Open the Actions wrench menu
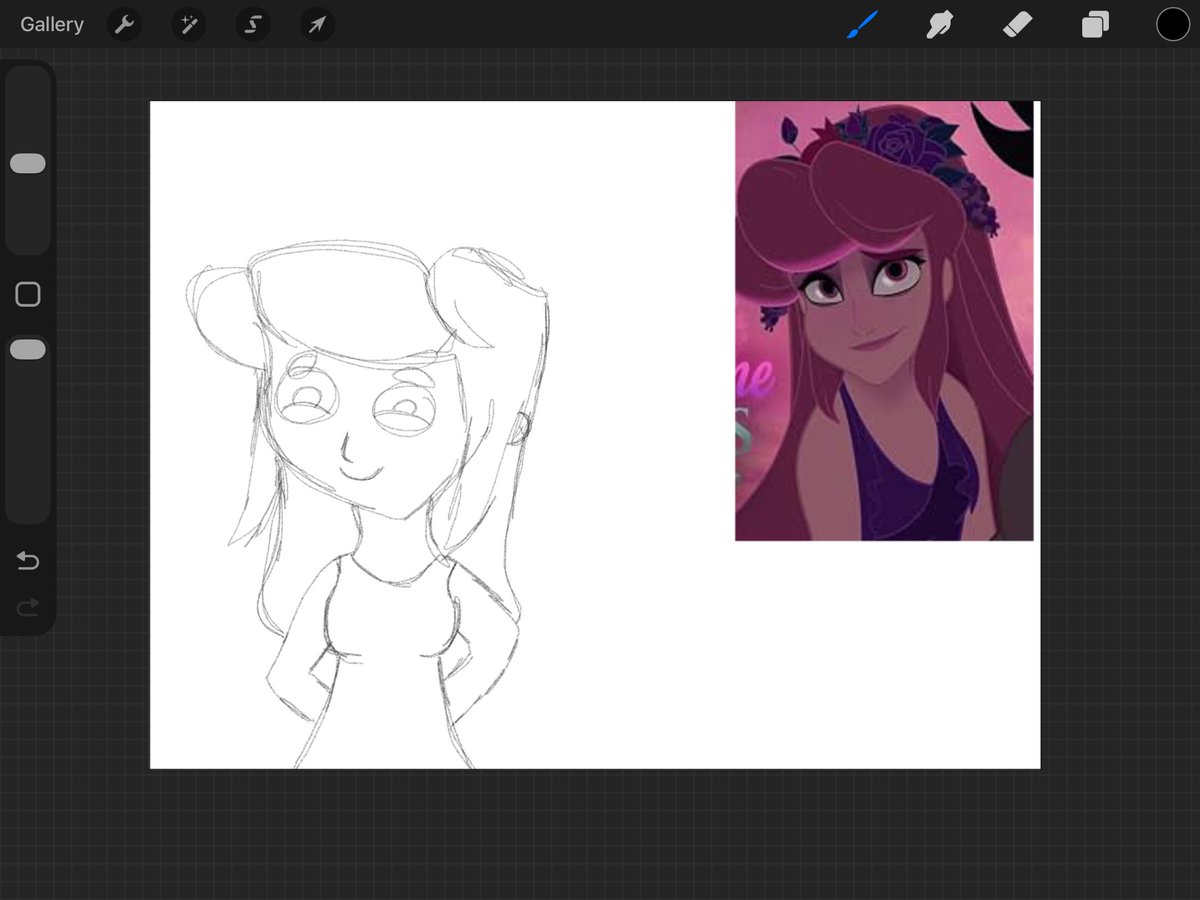The height and width of the screenshot is (900, 1200). click(124, 24)
